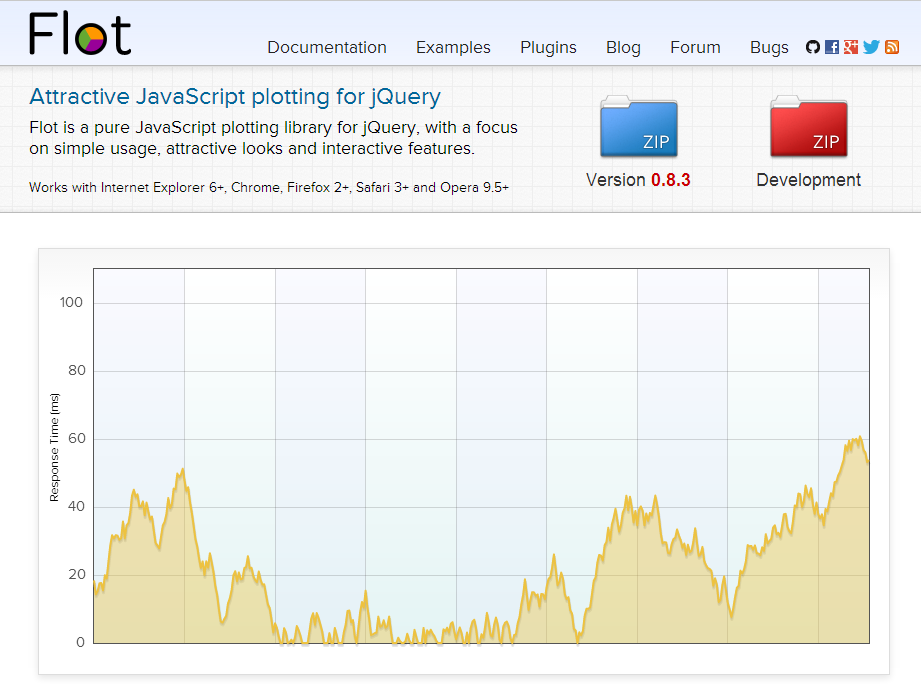The width and height of the screenshot is (921, 688).
Task: Click the y-axis tick label 100
Action: click(71, 303)
